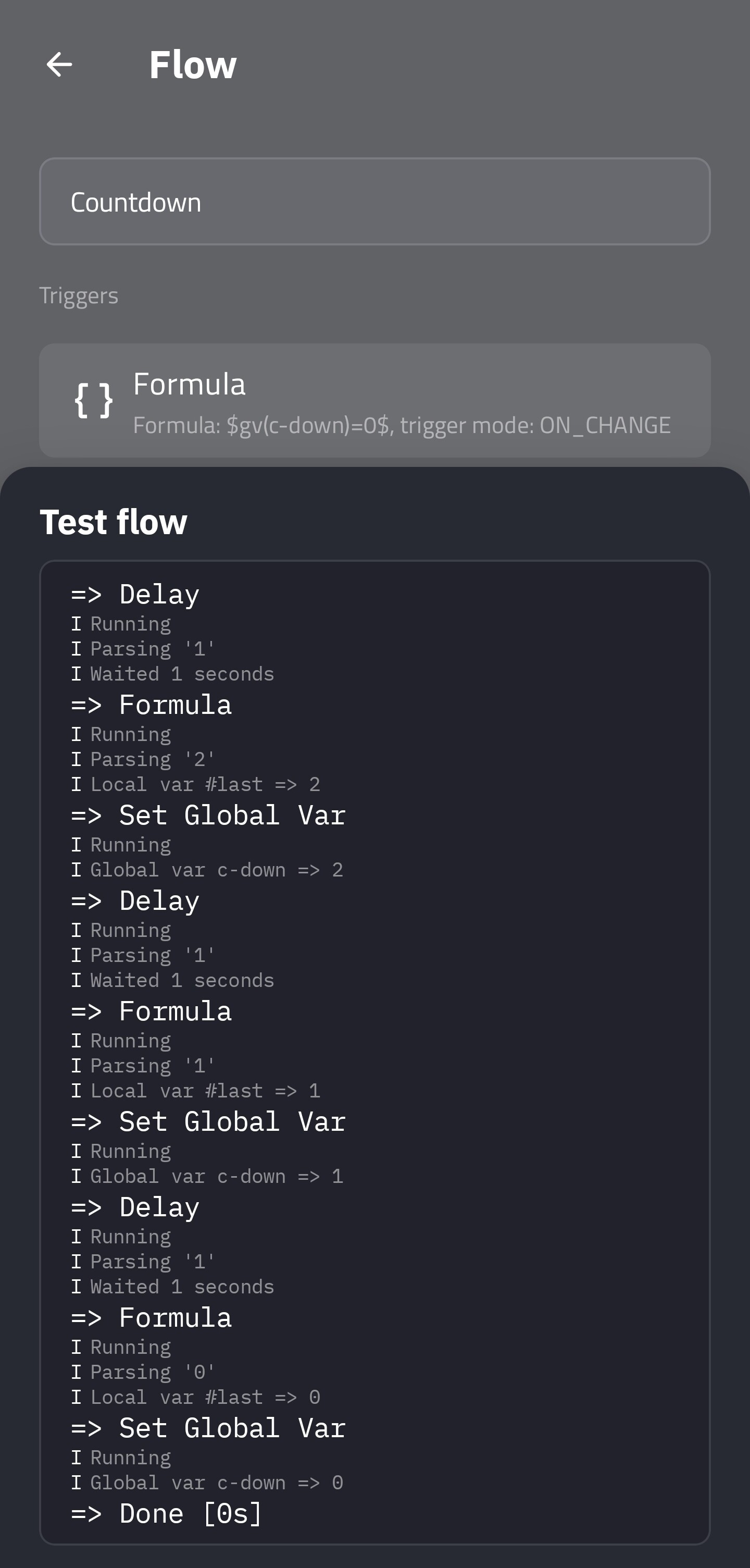This screenshot has height=1568, width=750.
Task: Click the curly braces Formula icon
Action: pyautogui.click(x=94, y=401)
